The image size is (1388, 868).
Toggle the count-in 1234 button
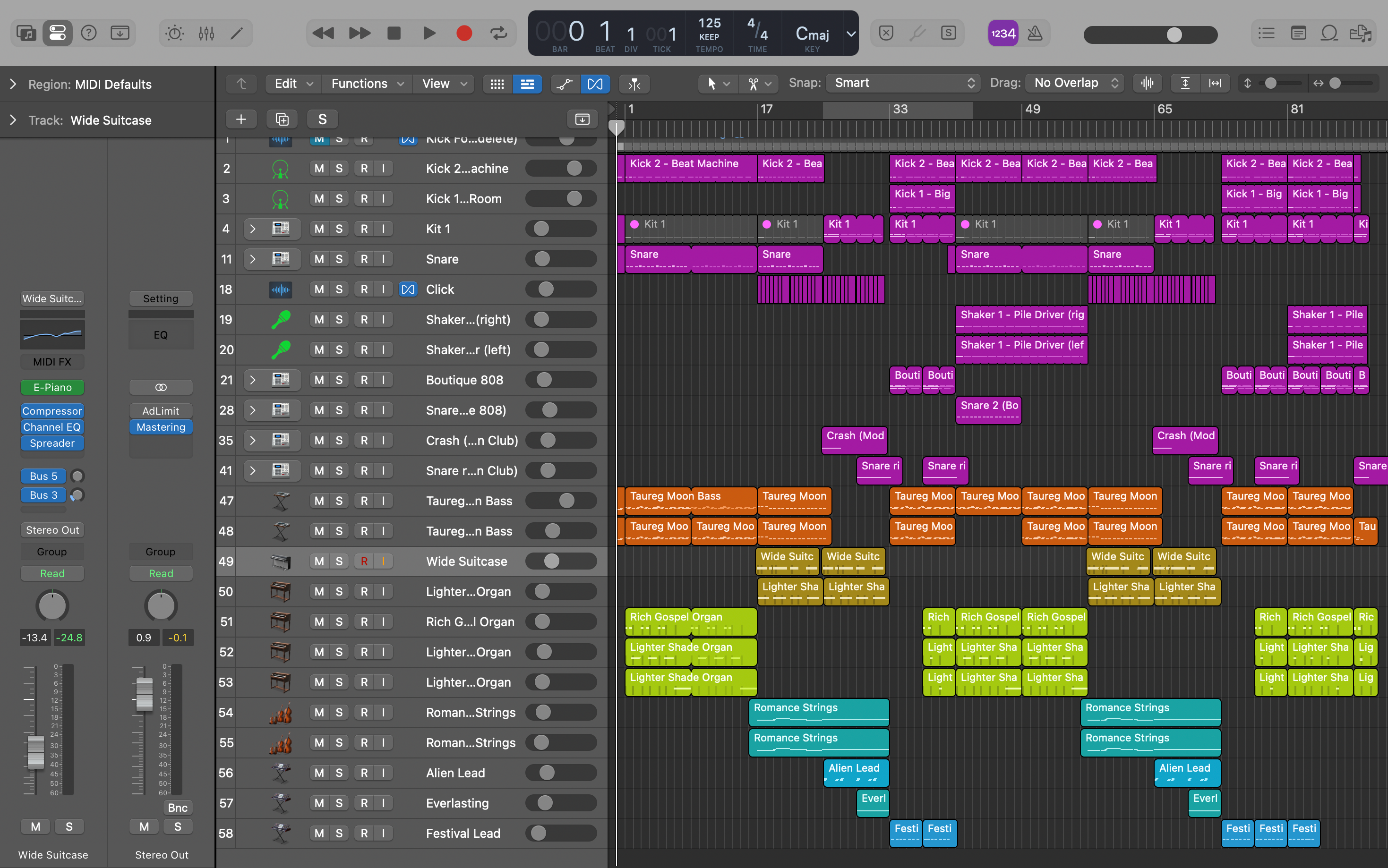pos(1002,34)
